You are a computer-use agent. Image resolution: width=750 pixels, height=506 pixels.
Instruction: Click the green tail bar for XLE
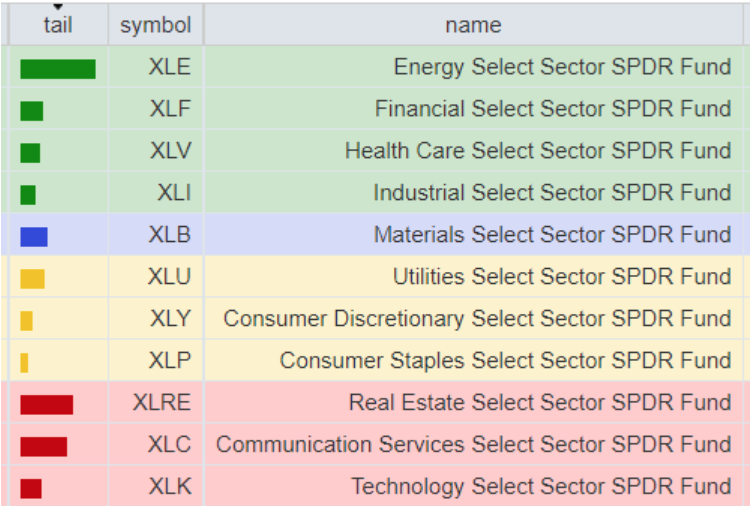(58, 69)
